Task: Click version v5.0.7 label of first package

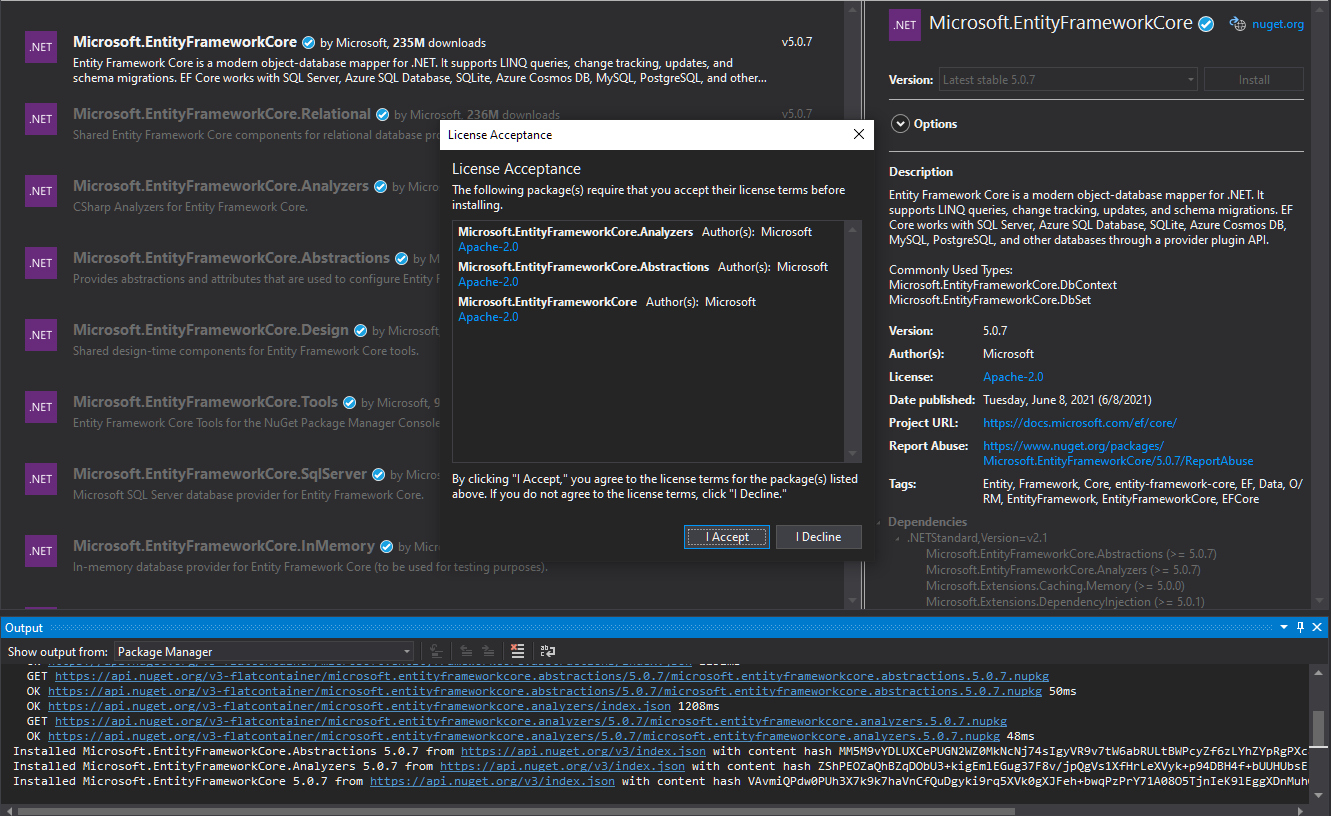Action: 797,43
